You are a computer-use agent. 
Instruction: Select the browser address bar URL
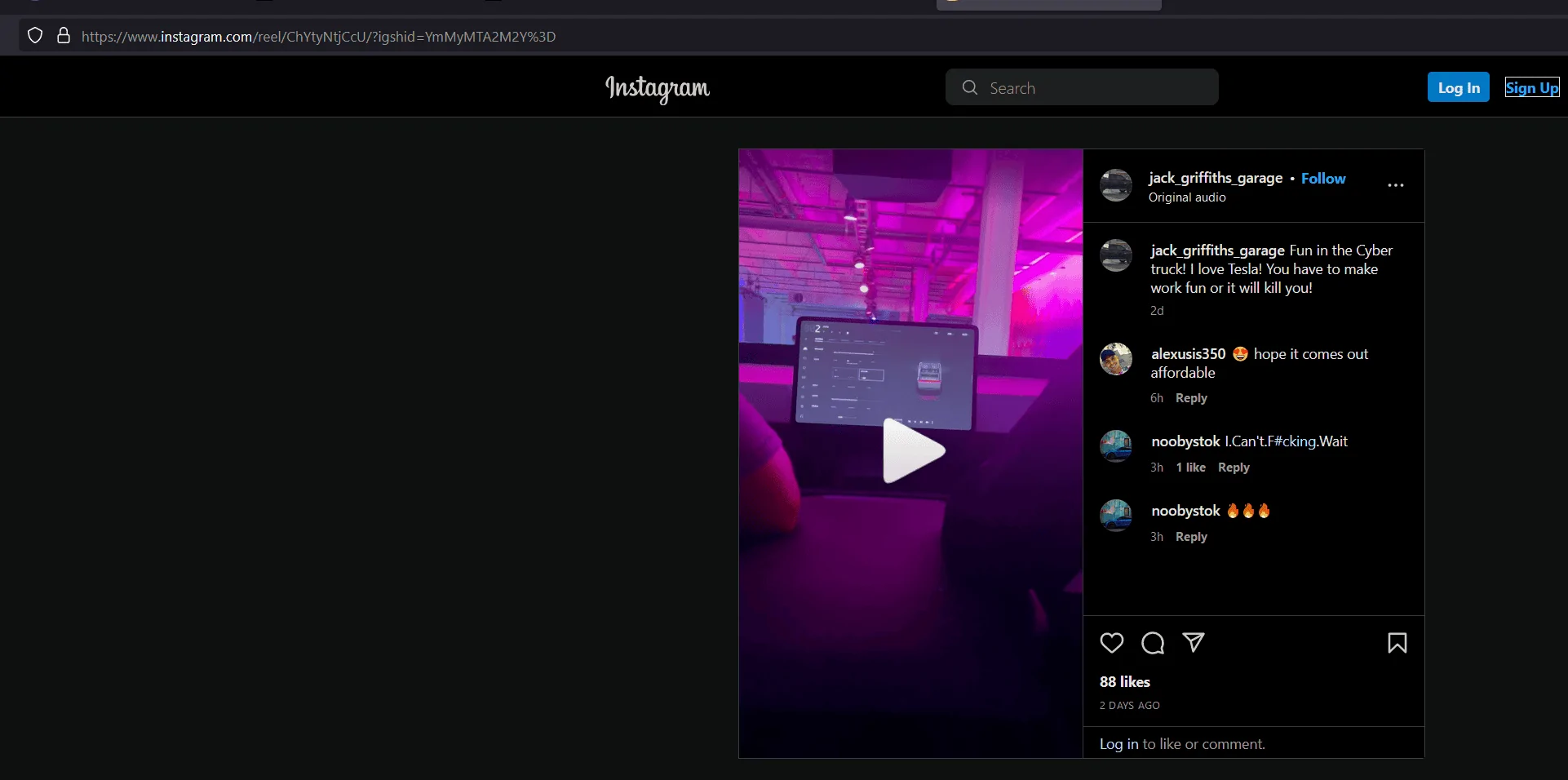(x=318, y=37)
